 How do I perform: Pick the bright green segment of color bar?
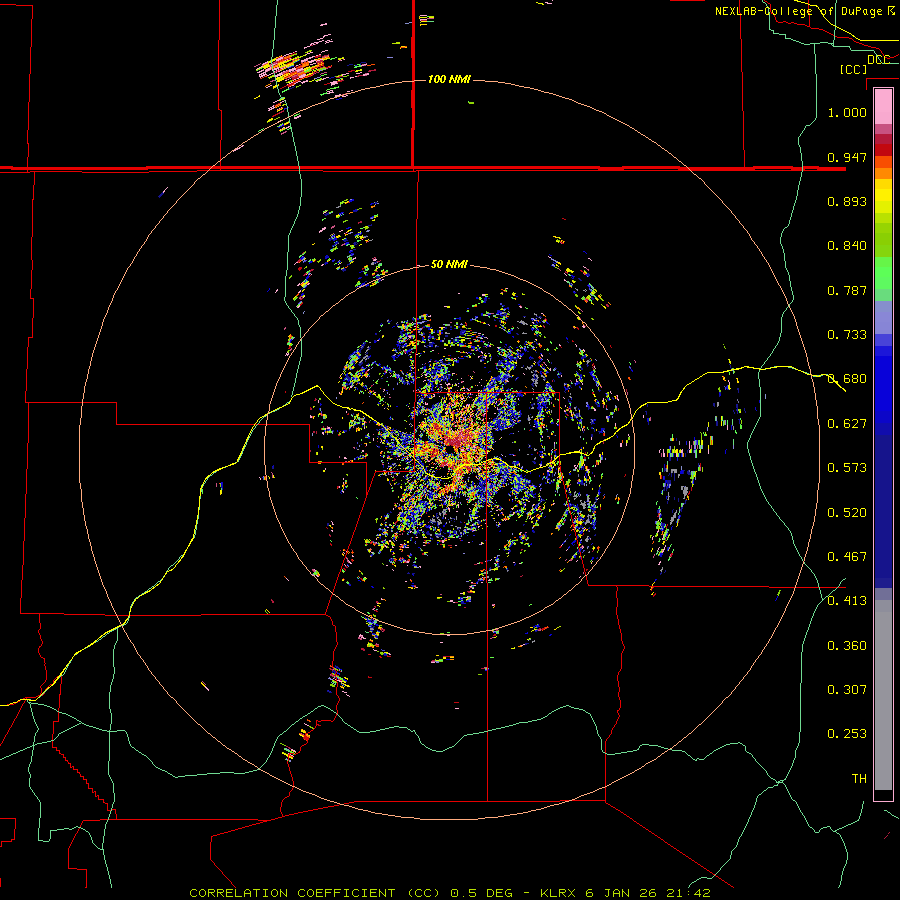883,273
